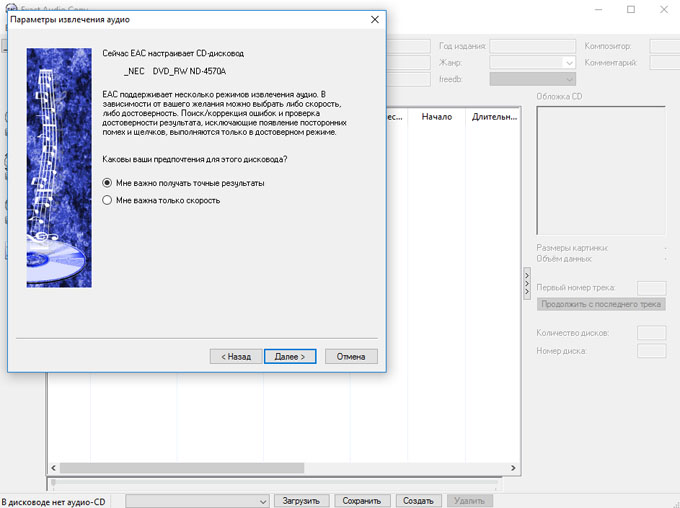Click the "Год издания" input field
The width and height of the screenshot is (680, 508).
click(531, 46)
